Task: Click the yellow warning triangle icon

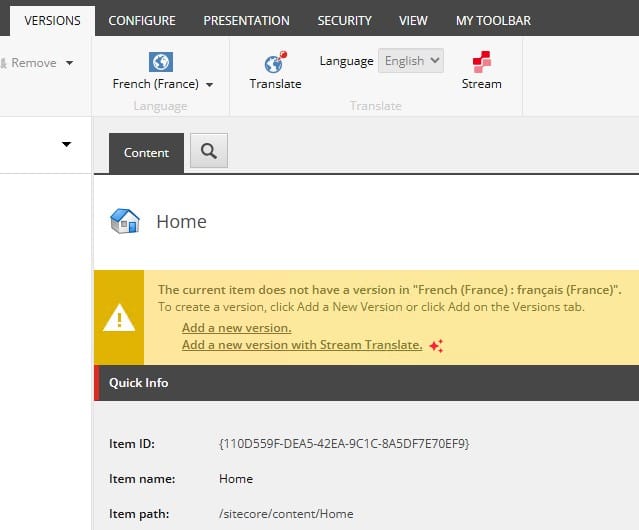Action: 119,318
